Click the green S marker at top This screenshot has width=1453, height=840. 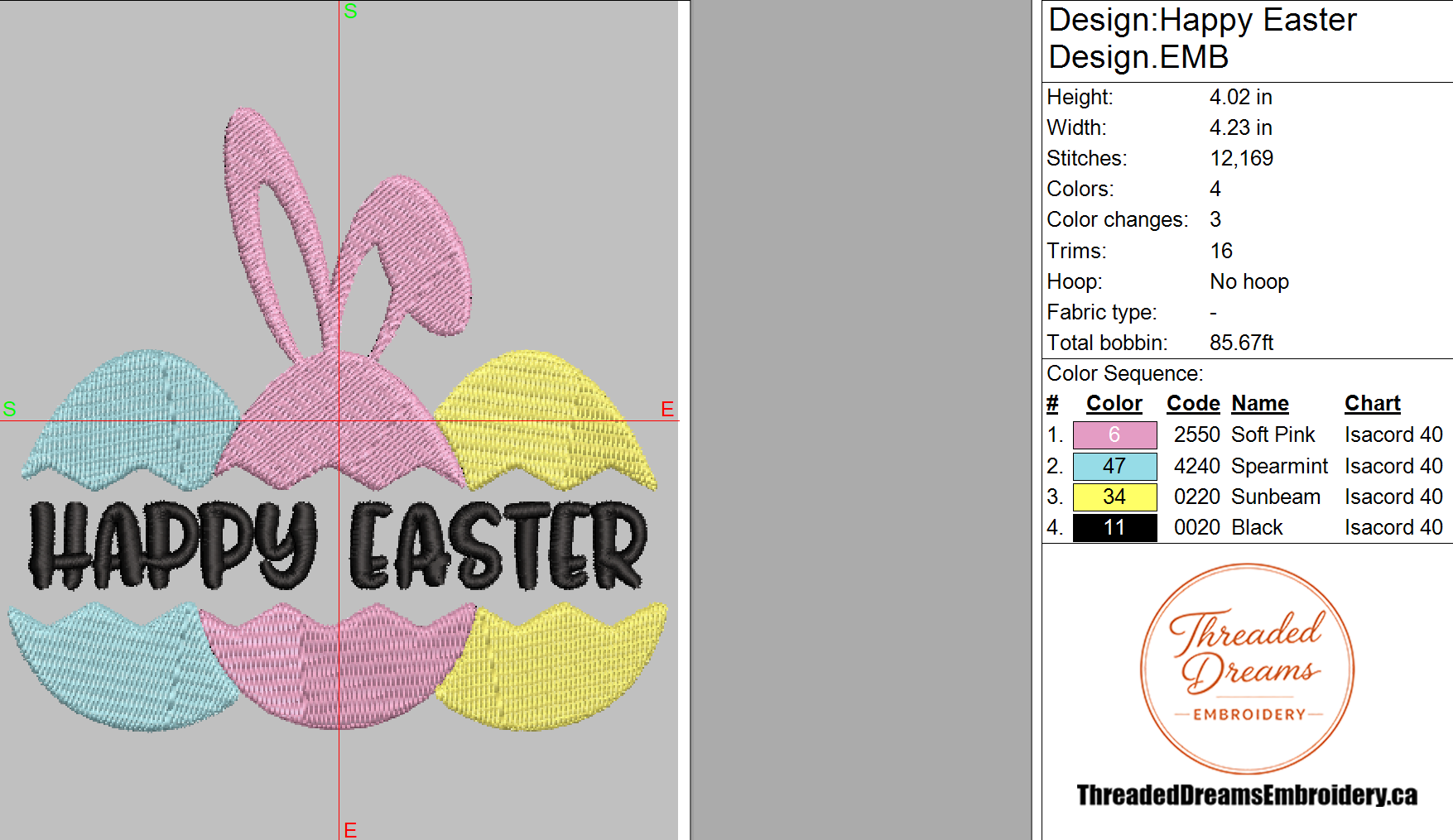click(350, 11)
